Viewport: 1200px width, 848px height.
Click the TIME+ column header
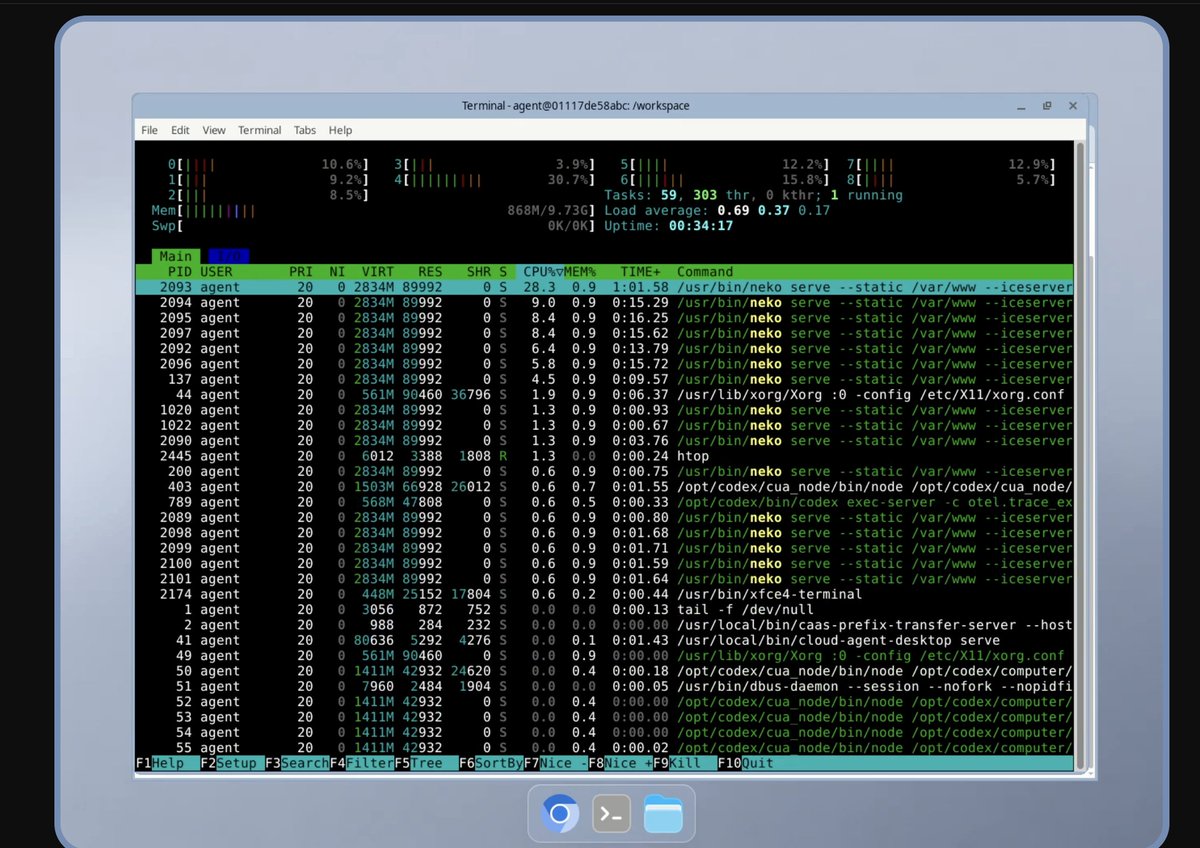click(x=641, y=272)
